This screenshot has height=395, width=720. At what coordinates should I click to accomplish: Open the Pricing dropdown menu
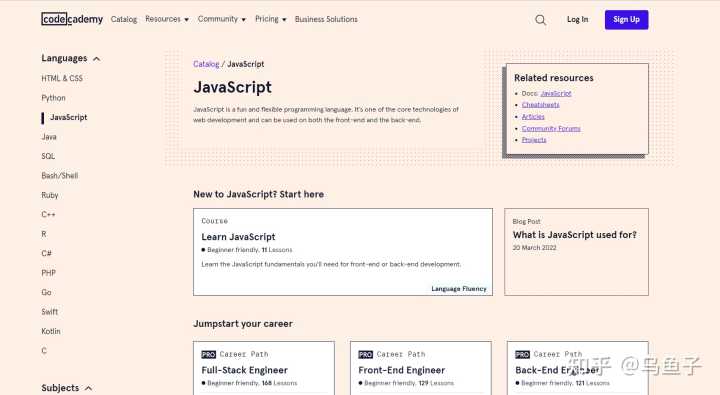click(x=270, y=19)
